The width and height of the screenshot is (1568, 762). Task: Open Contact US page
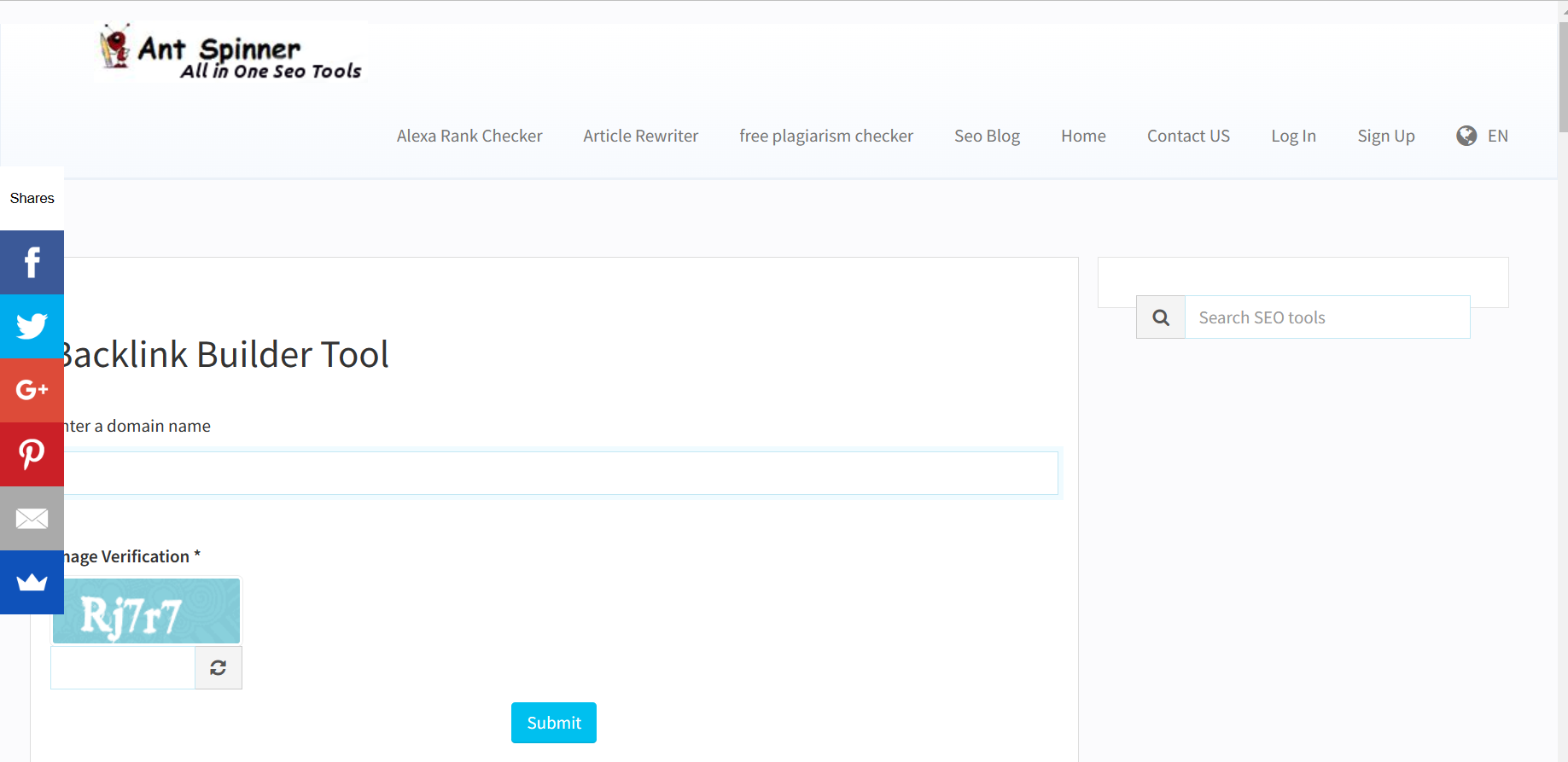point(1188,136)
